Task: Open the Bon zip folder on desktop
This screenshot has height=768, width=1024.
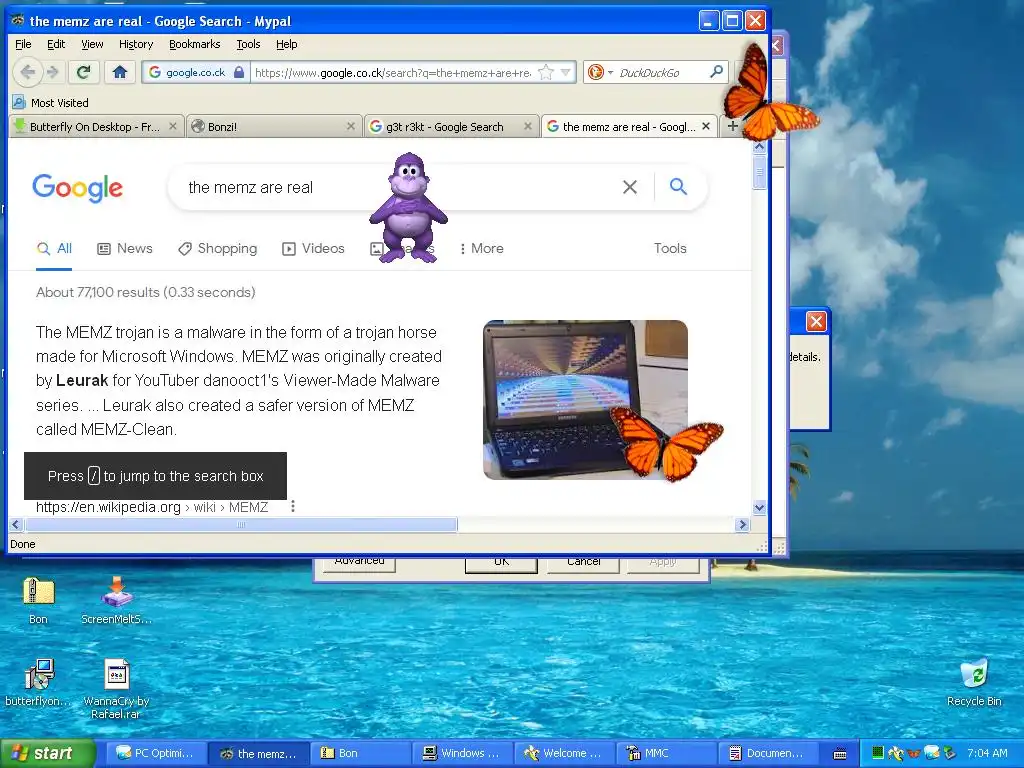Action: point(39,600)
